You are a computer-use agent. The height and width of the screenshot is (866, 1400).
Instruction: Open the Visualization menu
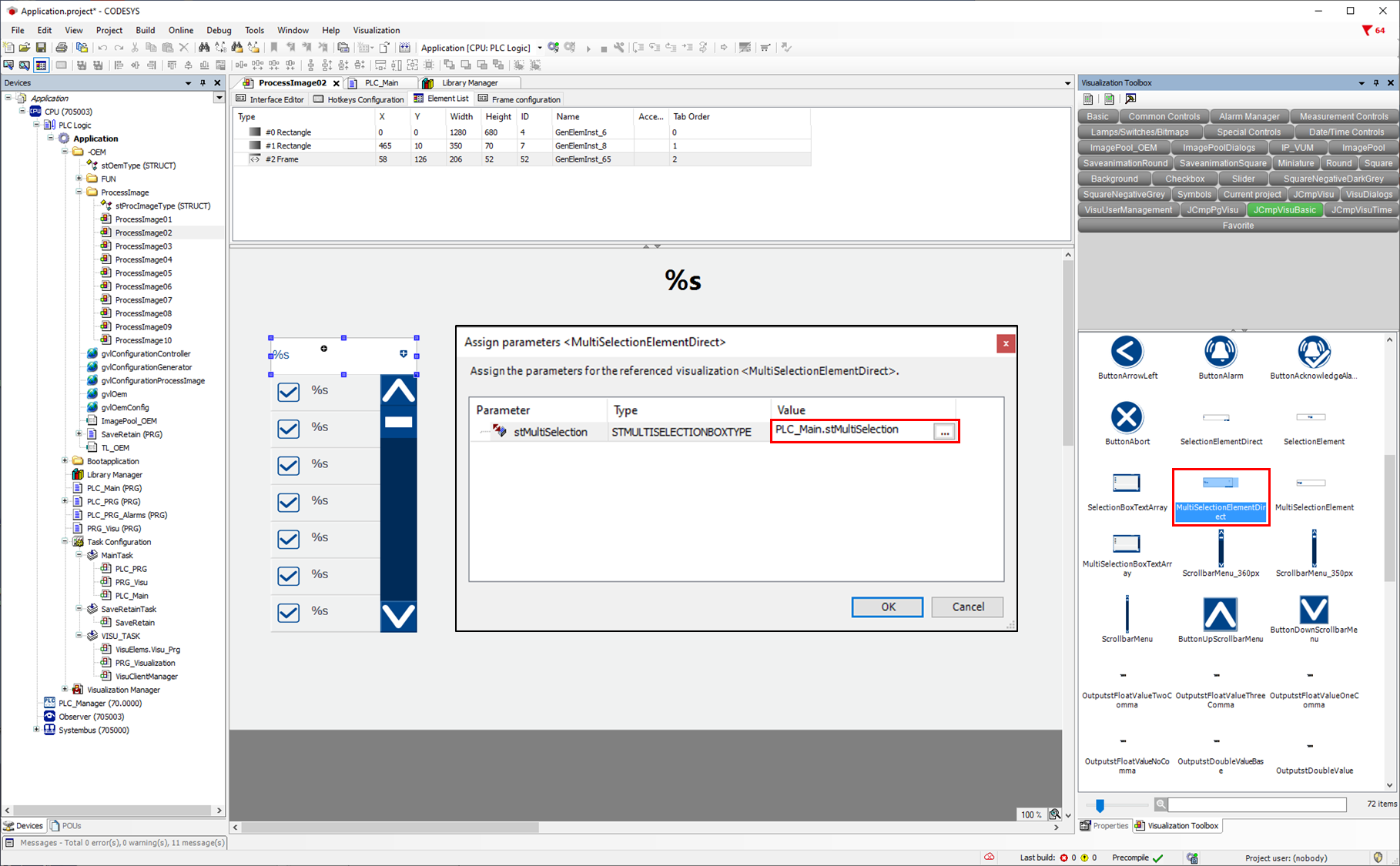tap(376, 30)
